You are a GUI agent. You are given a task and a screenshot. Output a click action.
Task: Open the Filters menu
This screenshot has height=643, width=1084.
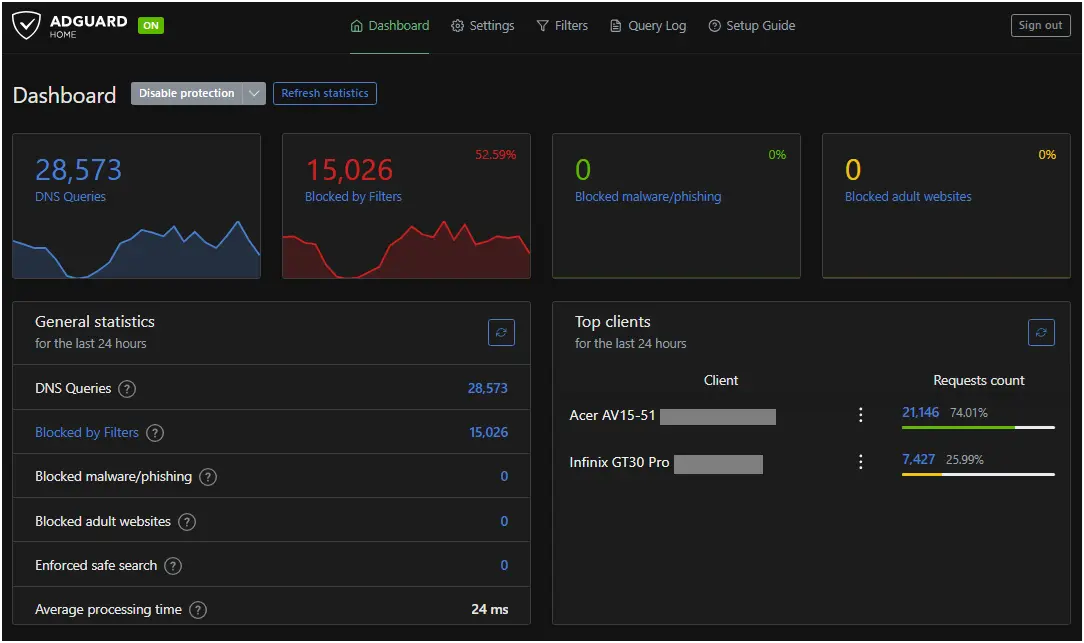(562, 26)
